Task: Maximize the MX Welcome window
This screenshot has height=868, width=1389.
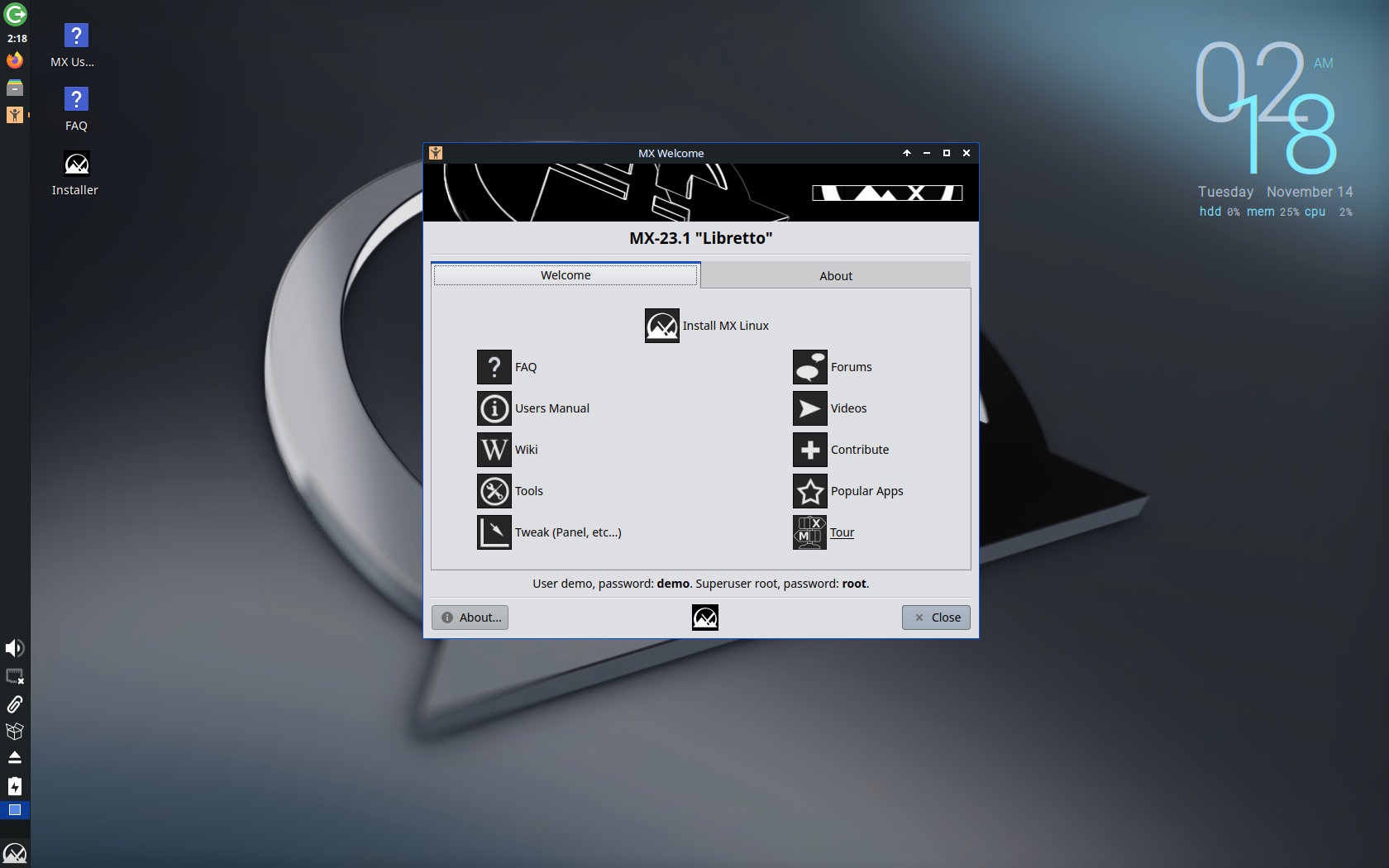Action: 947,153
